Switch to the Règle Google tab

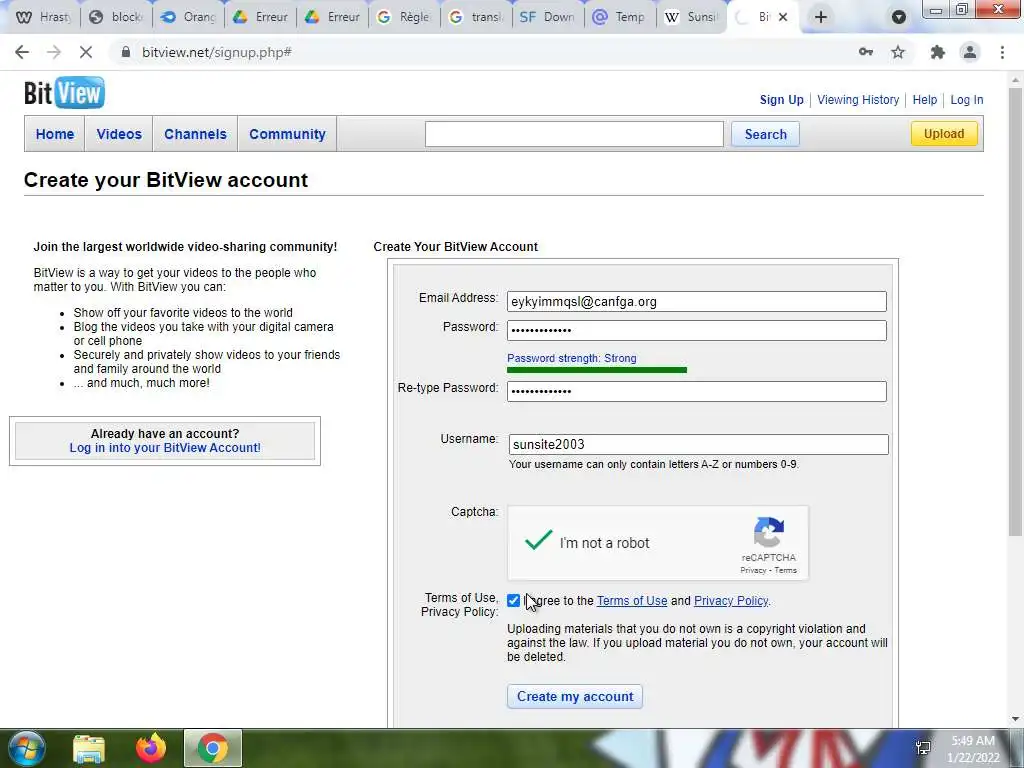(x=404, y=17)
